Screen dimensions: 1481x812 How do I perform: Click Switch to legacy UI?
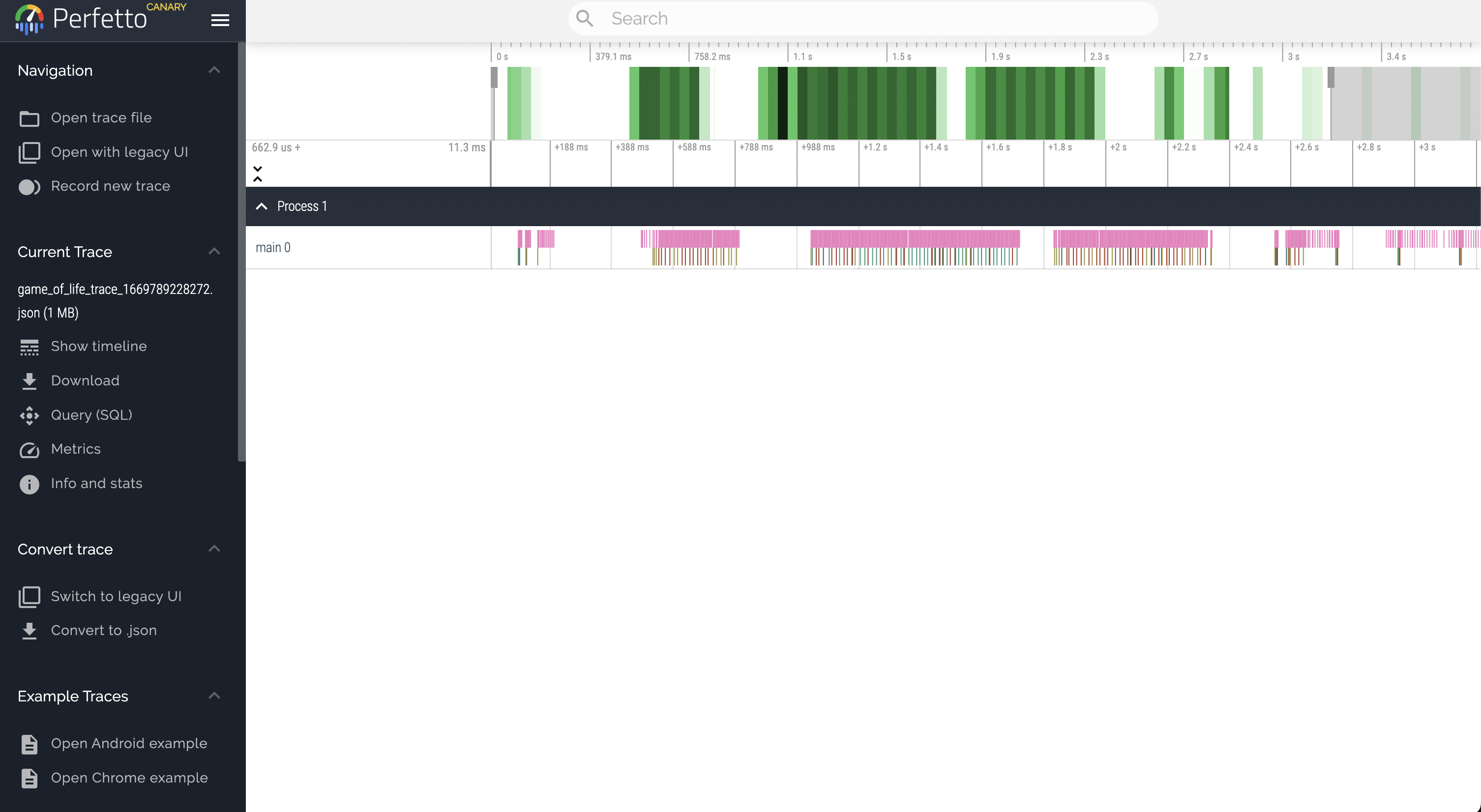click(116, 597)
